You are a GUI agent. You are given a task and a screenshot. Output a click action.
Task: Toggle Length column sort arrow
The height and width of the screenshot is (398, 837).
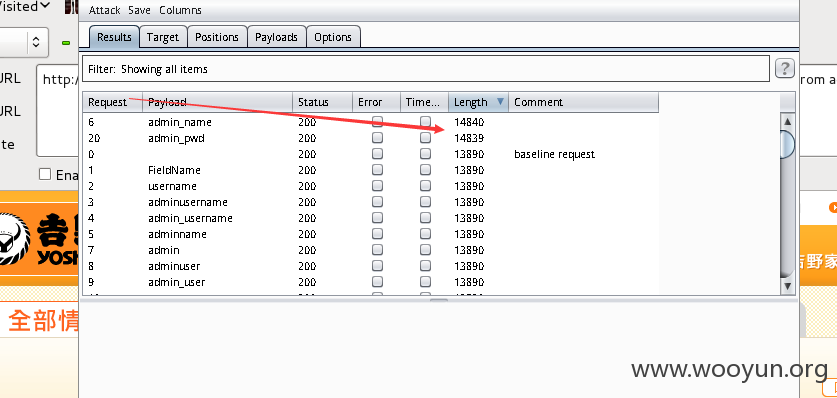(500, 101)
